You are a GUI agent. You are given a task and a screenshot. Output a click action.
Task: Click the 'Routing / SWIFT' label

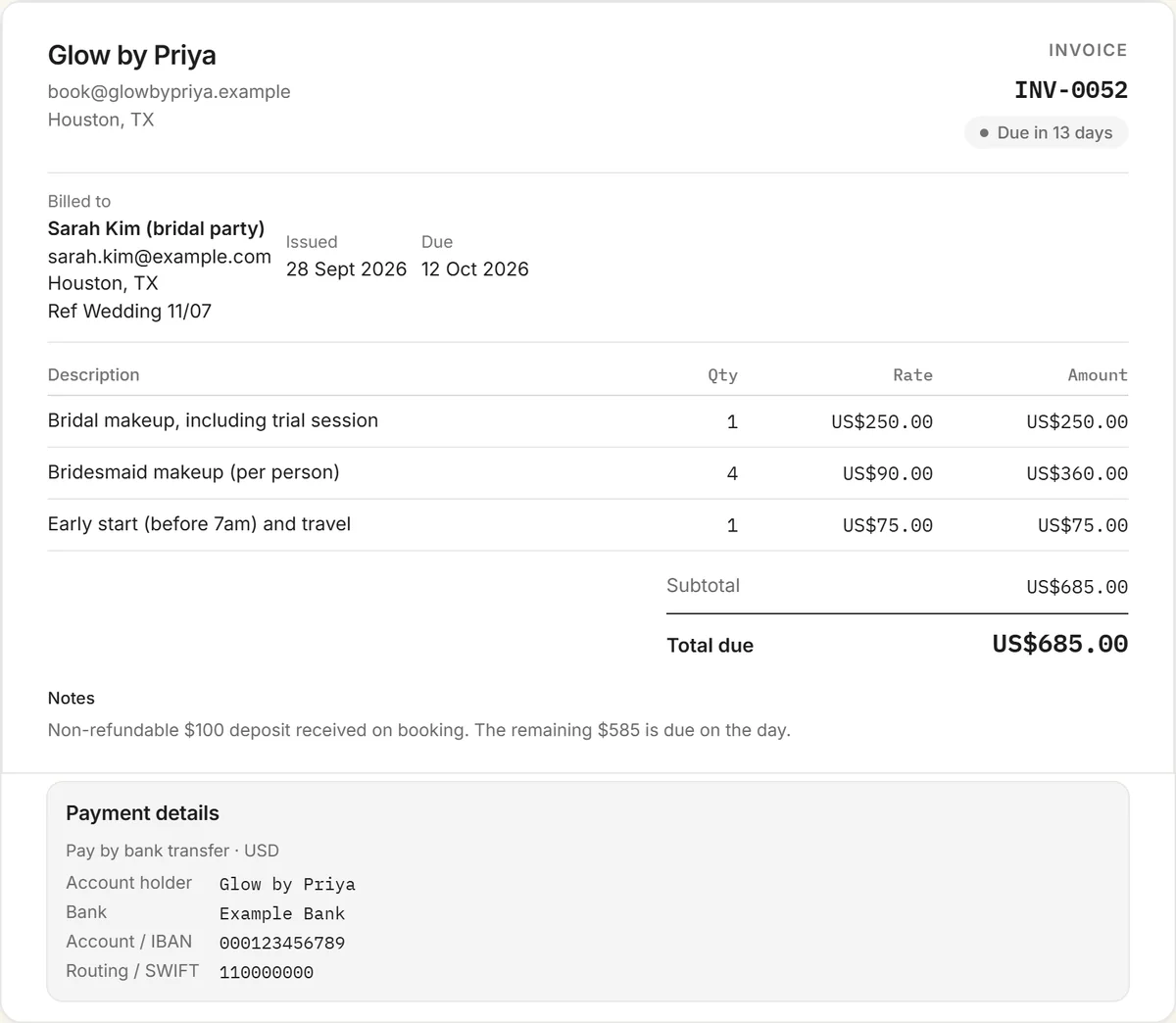pyautogui.click(x=132, y=970)
